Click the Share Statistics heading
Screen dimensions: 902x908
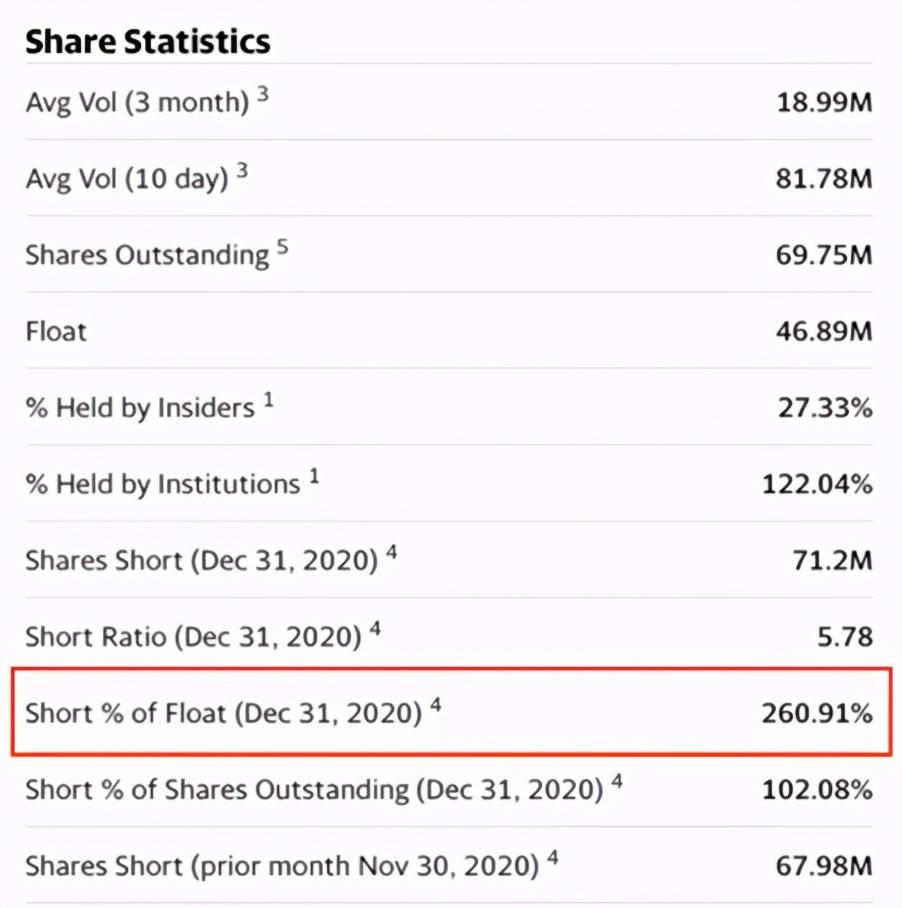point(148,41)
